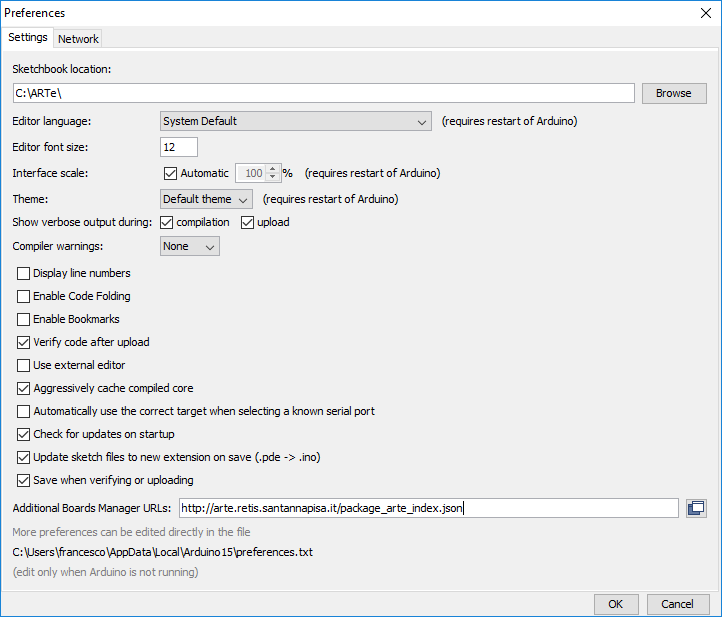
Task: Open the Compiler warnings dropdown
Action: coord(190,246)
